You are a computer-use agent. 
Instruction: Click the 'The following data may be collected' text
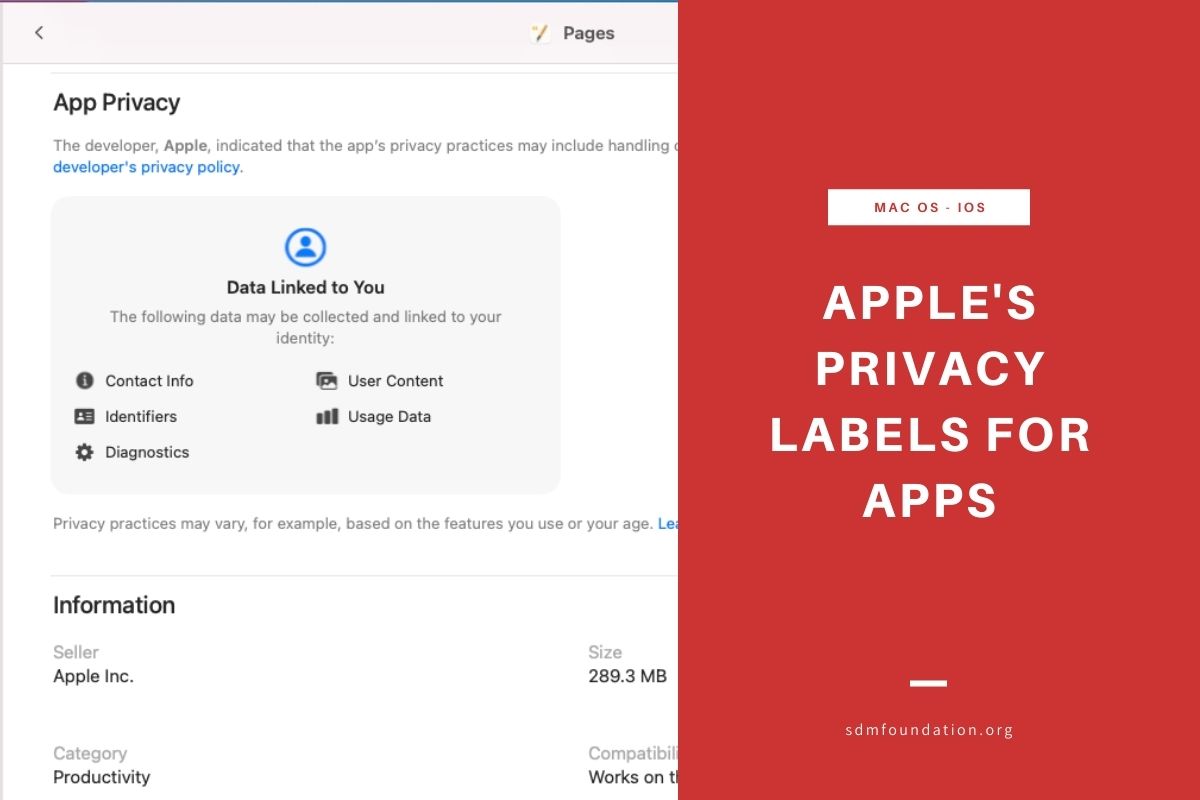(305, 327)
